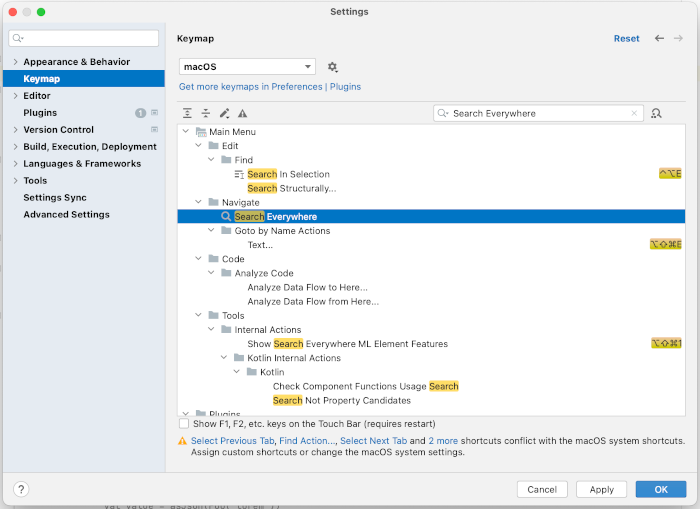Enable Show F1, F2 keys on Touch Bar
Screen dimensions: 700x509
click(183, 423)
